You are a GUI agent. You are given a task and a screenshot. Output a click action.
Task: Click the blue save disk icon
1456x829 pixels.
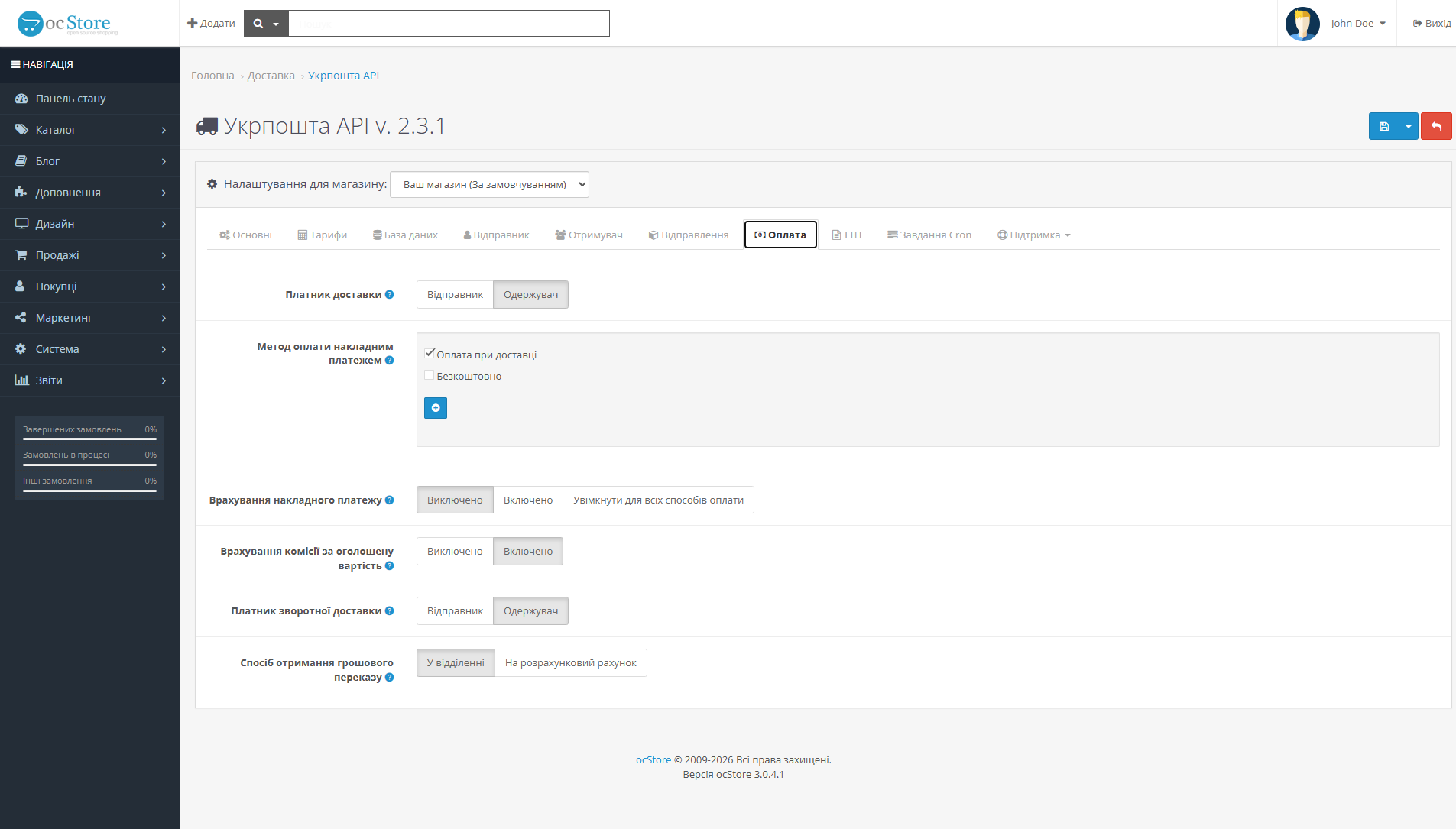click(x=1383, y=126)
